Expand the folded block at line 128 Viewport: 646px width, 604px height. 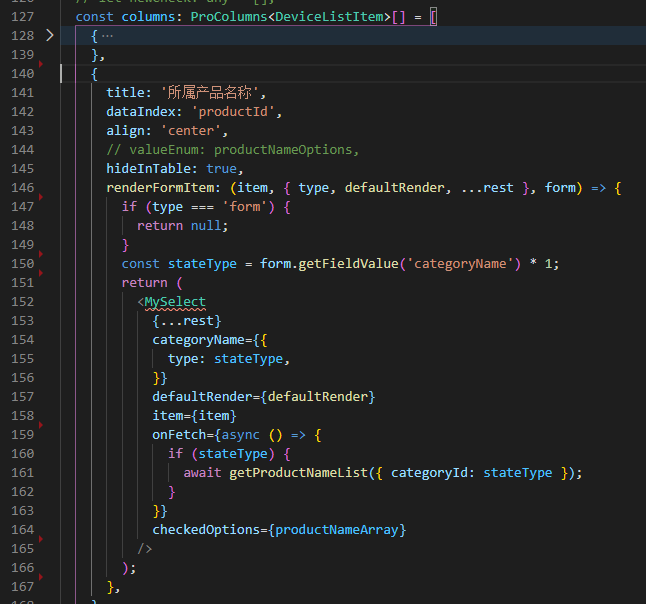point(50,35)
